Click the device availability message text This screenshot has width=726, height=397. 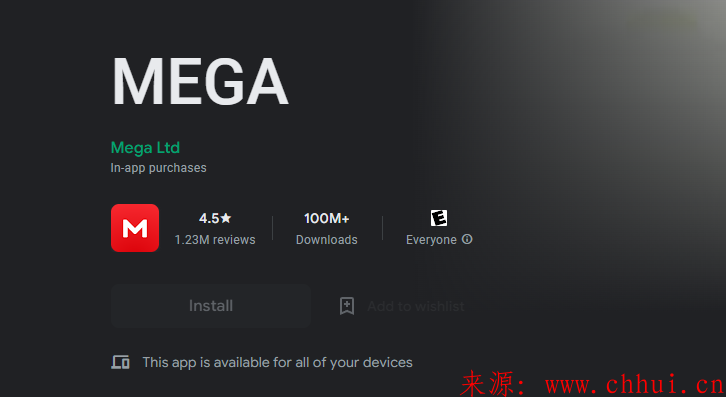click(x=277, y=362)
